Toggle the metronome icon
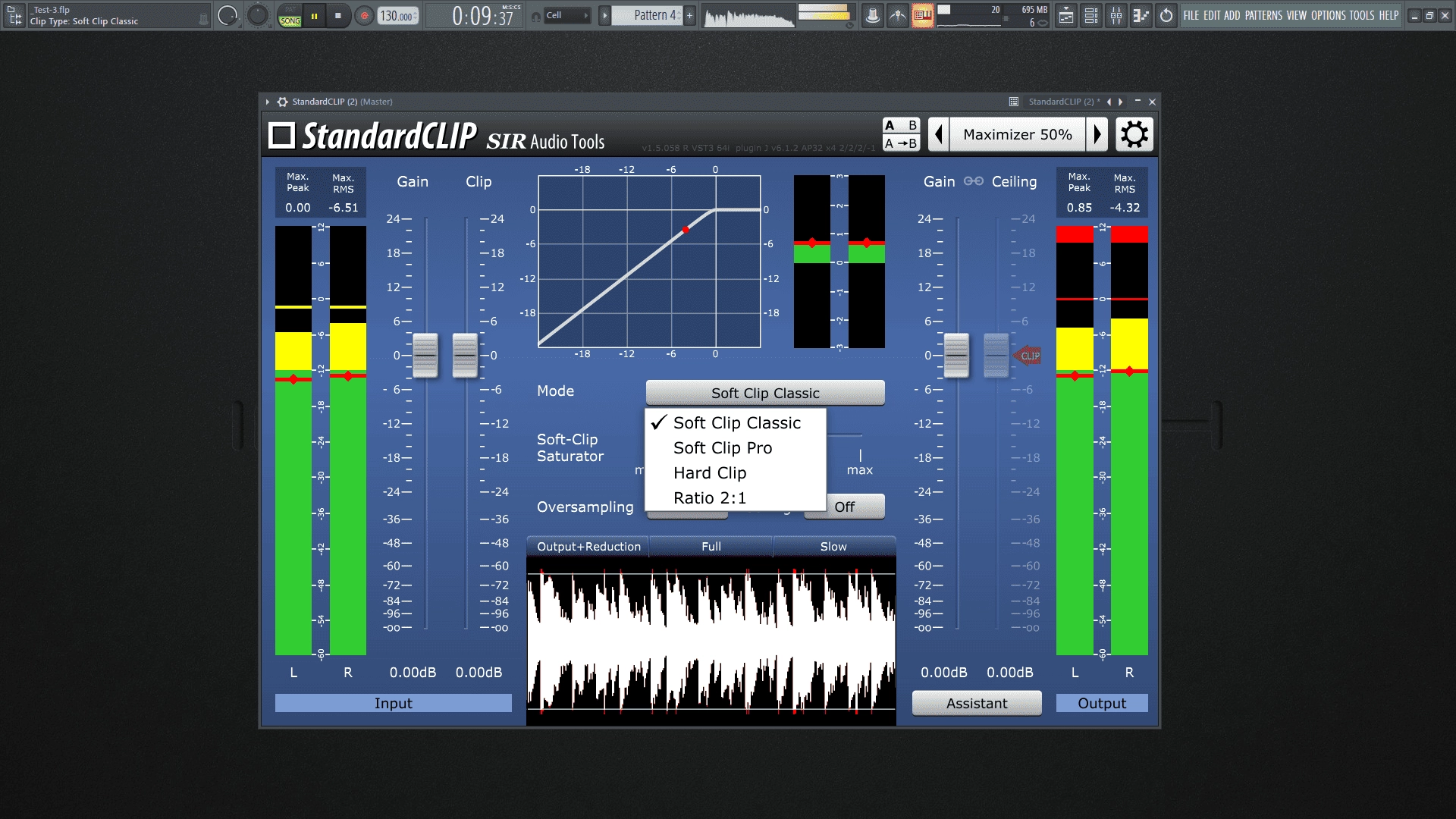This screenshot has width=1456, height=819. (x=873, y=15)
